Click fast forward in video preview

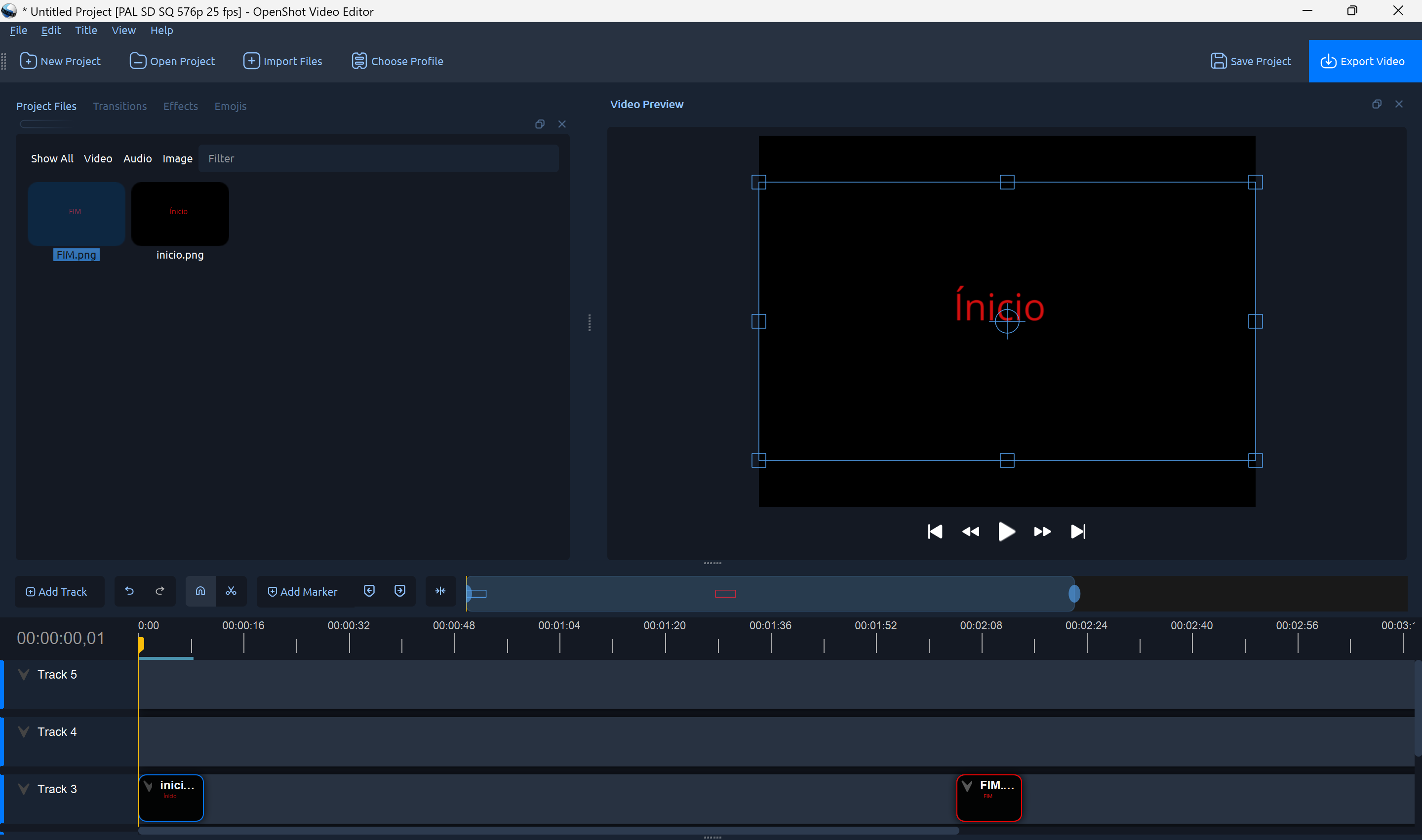tap(1042, 532)
